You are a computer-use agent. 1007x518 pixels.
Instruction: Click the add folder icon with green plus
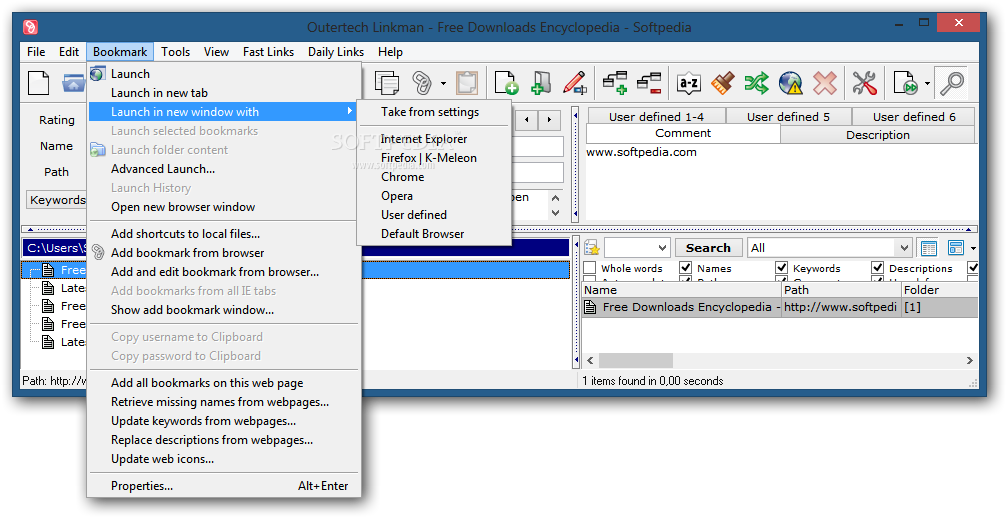pos(541,83)
